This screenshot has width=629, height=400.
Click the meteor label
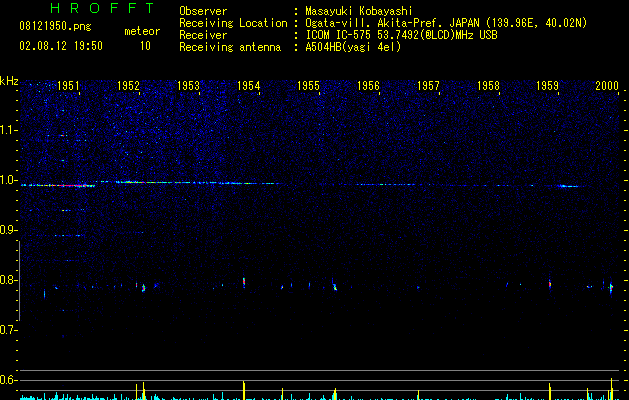click(x=142, y=31)
